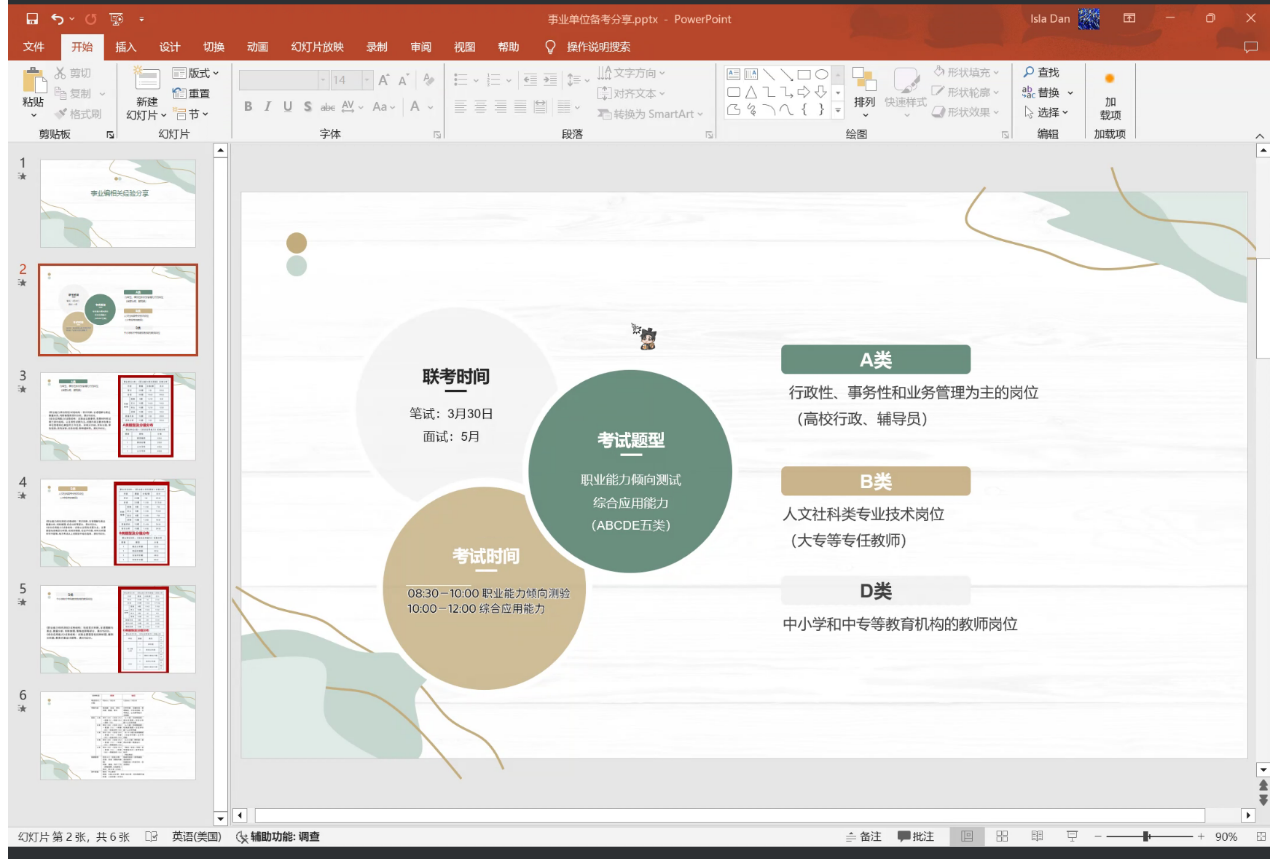Screen dimensions: 1270x859
Task: Start slideshow from the status bar icon
Action: [1072, 837]
